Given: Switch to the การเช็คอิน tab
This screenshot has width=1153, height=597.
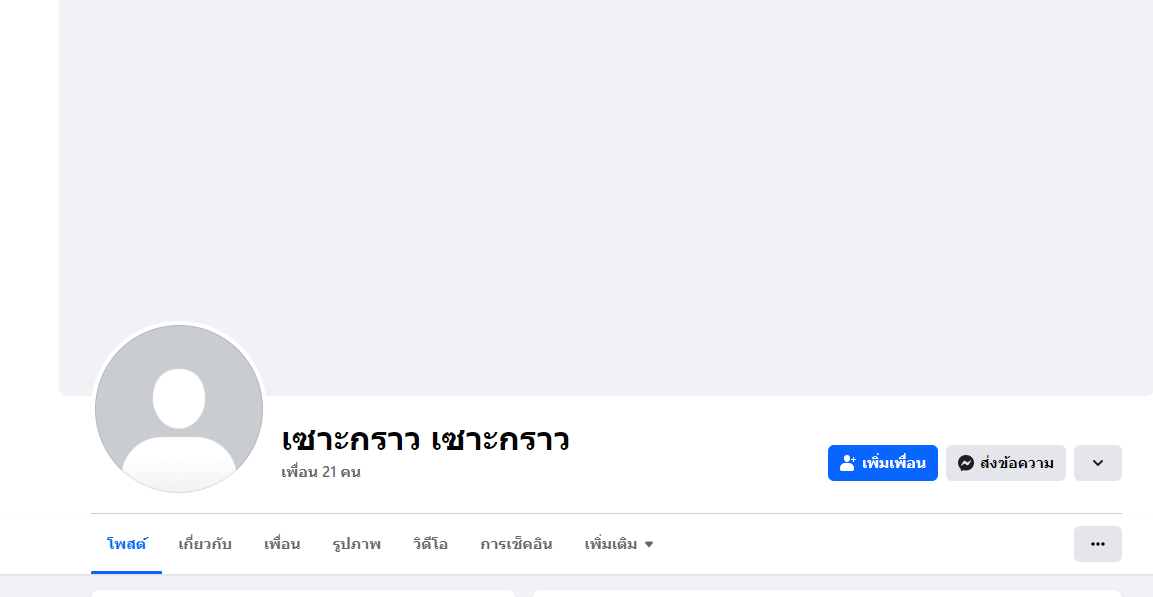Looking at the screenshot, I should pos(516,544).
